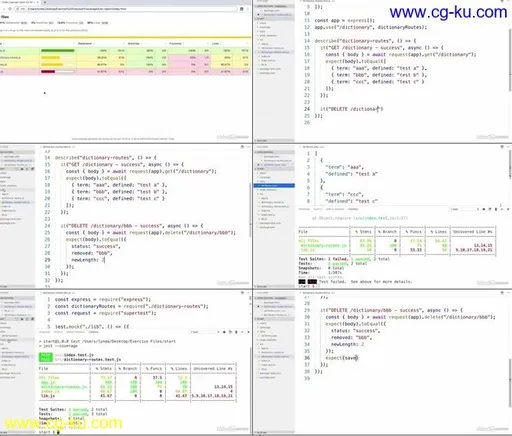Image resolution: width=512 pixels, height=436 pixels.
Task: Open file link in pink coverage row
Action: [x=2, y=71]
